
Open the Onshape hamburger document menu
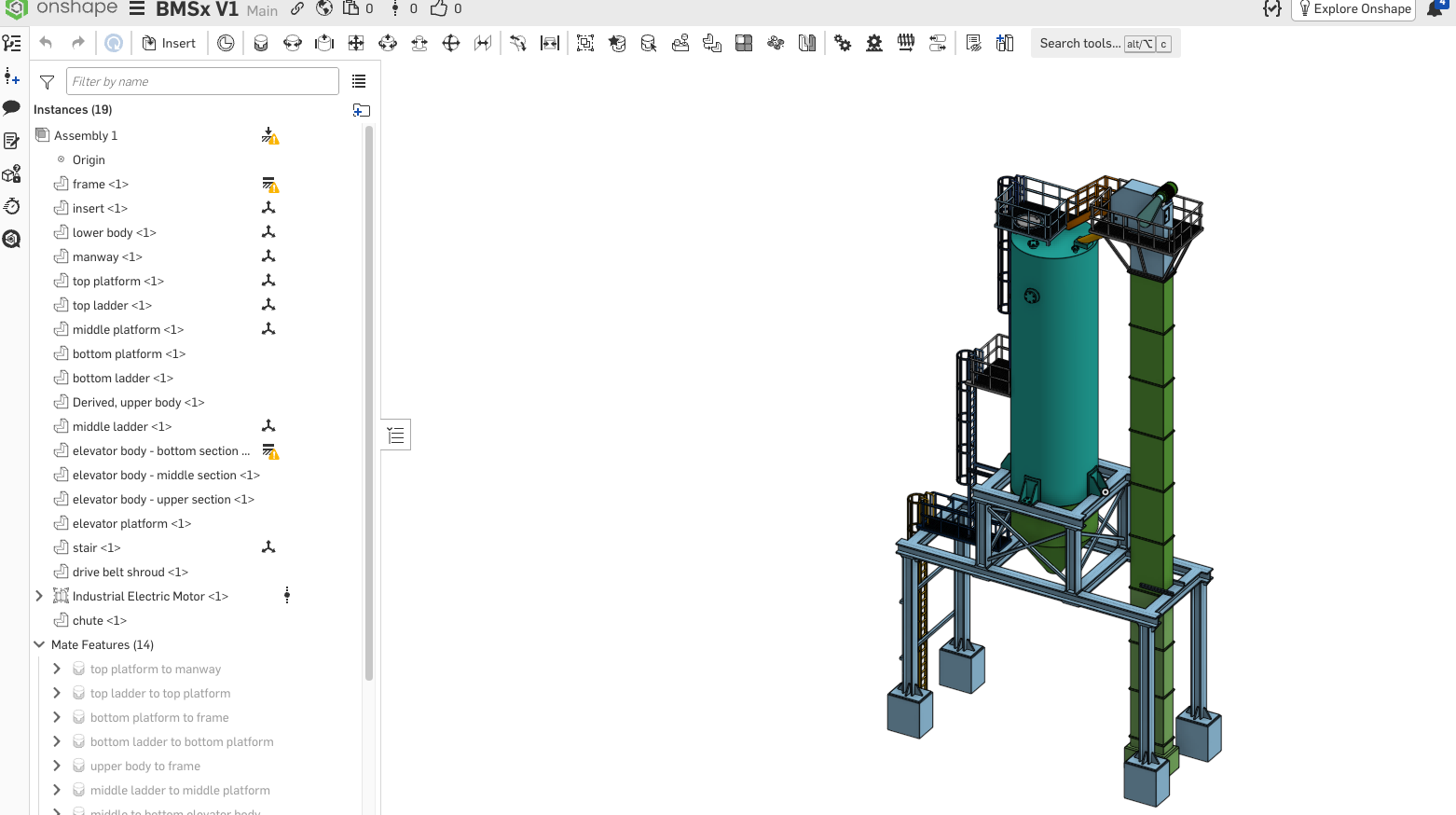(x=137, y=9)
